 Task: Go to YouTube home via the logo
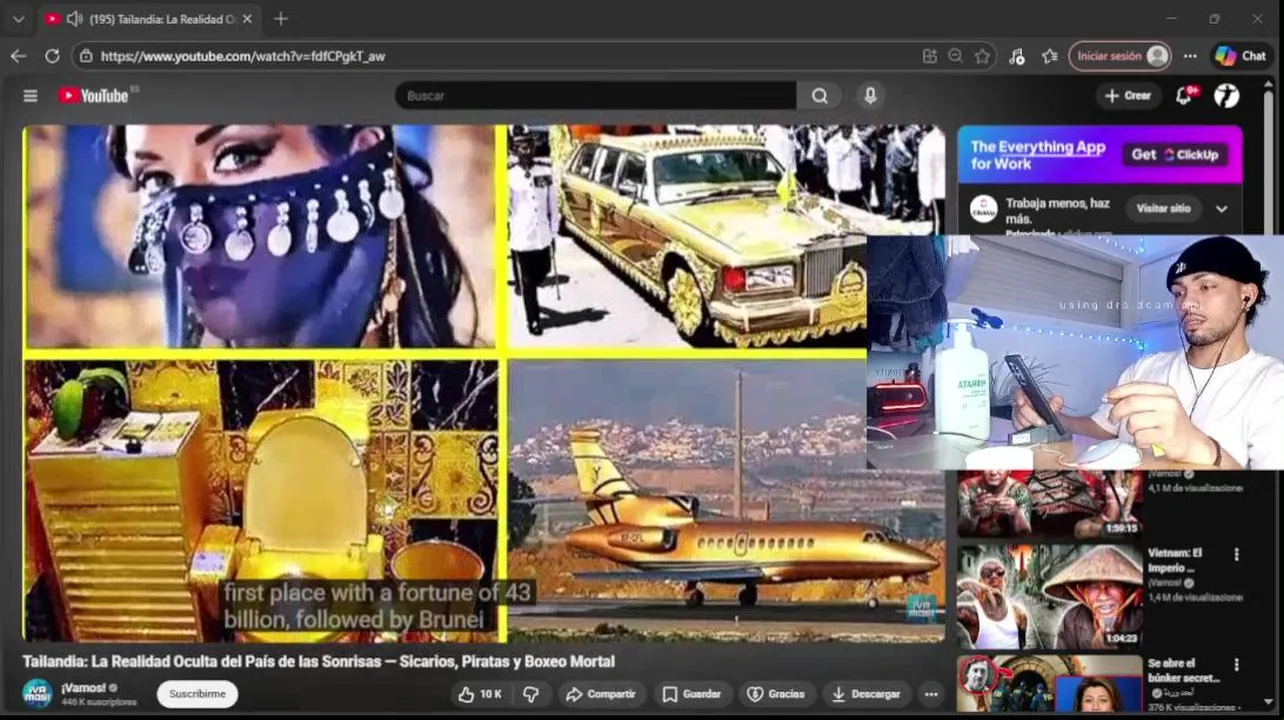pyautogui.click(x=93, y=96)
